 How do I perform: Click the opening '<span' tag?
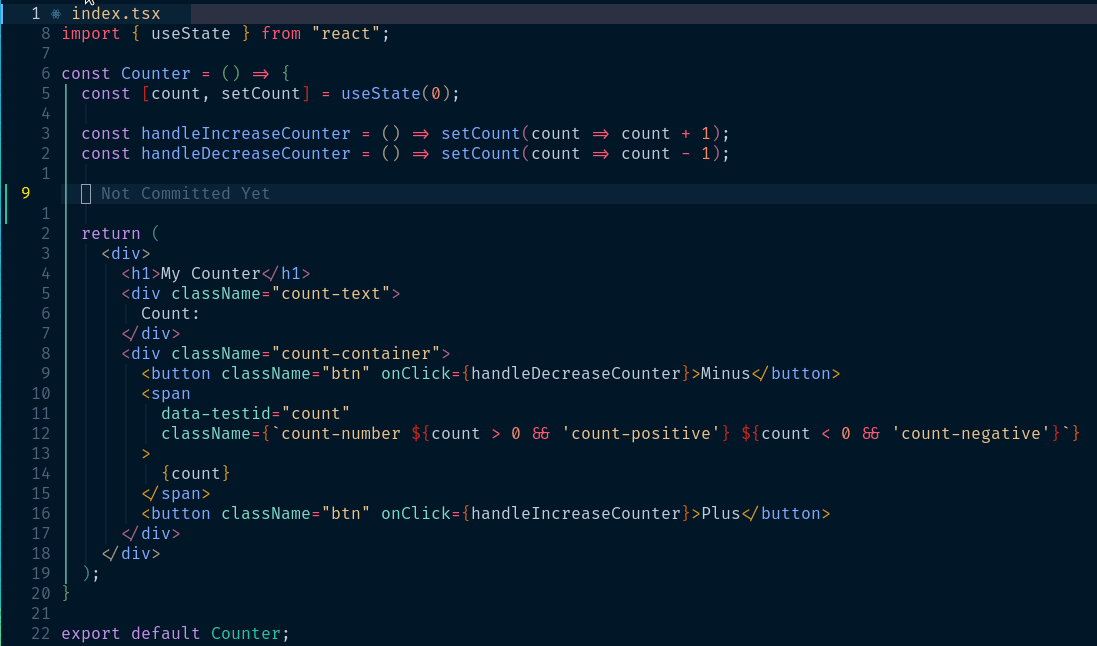click(x=166, y=393)
